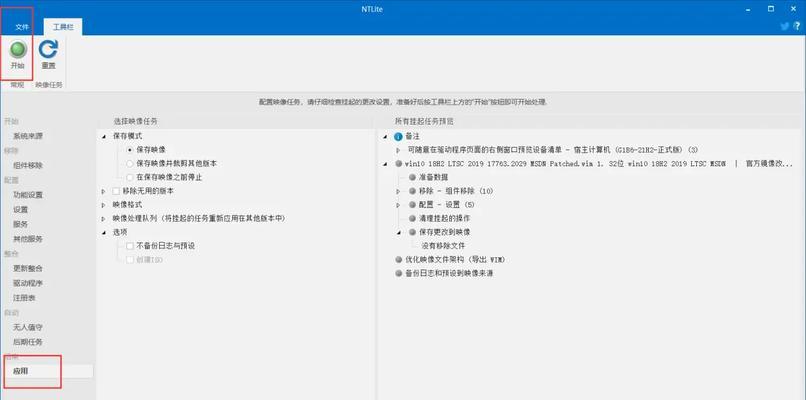Collapse the 选项 tree node
Viewport: 806px width, 400px height.
click(x=104, y=232)
